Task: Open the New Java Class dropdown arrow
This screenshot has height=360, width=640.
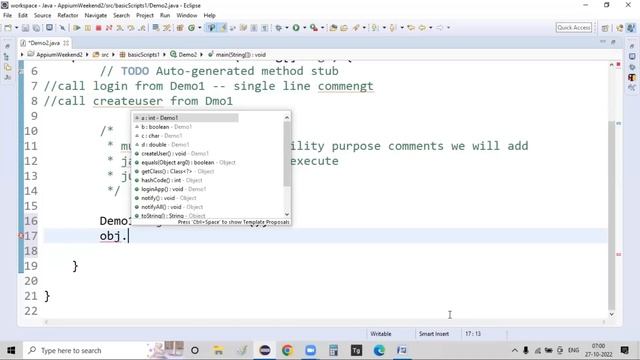Action: point(200,28)
